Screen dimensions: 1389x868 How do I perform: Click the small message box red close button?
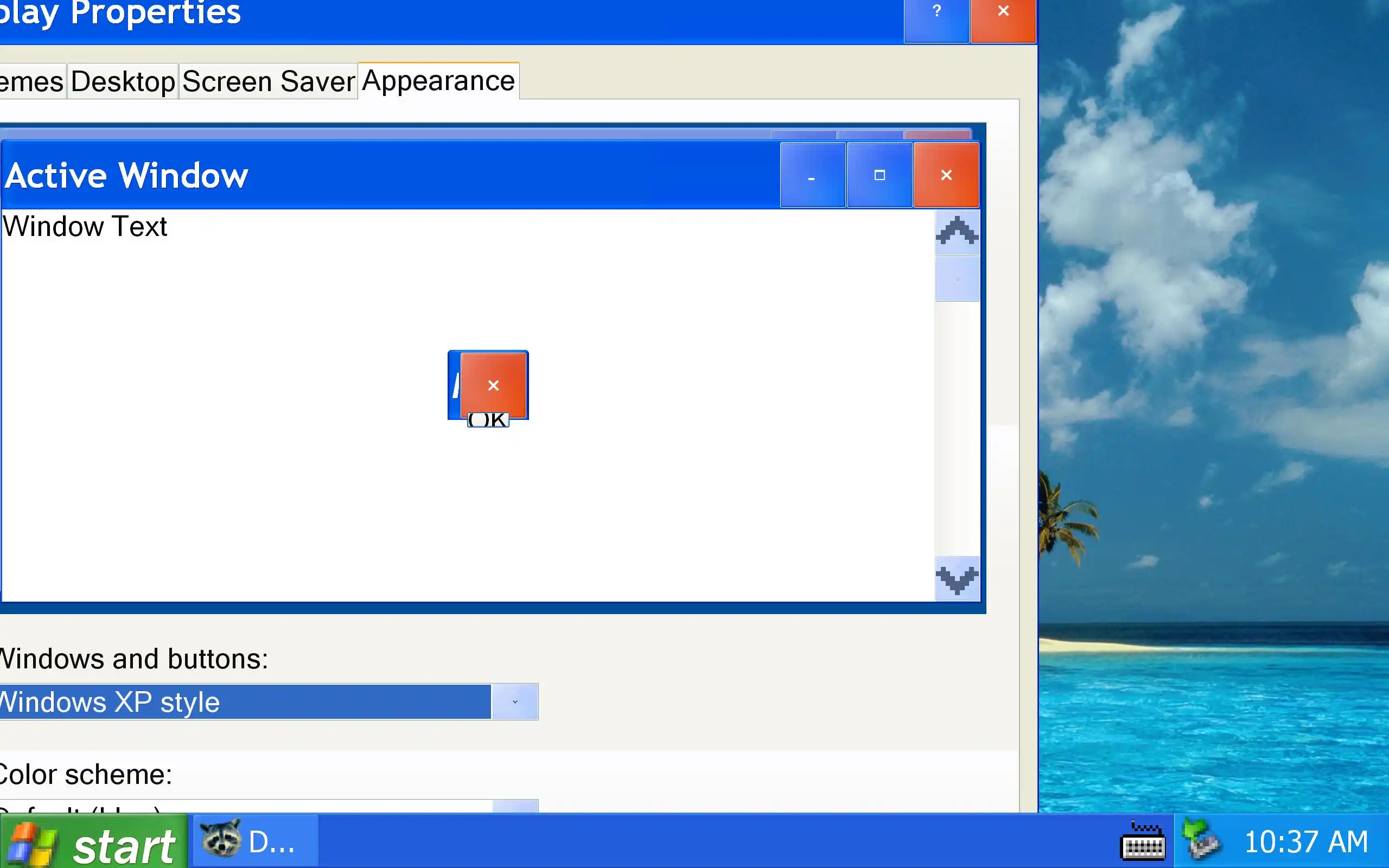click(x=493, y=385)
